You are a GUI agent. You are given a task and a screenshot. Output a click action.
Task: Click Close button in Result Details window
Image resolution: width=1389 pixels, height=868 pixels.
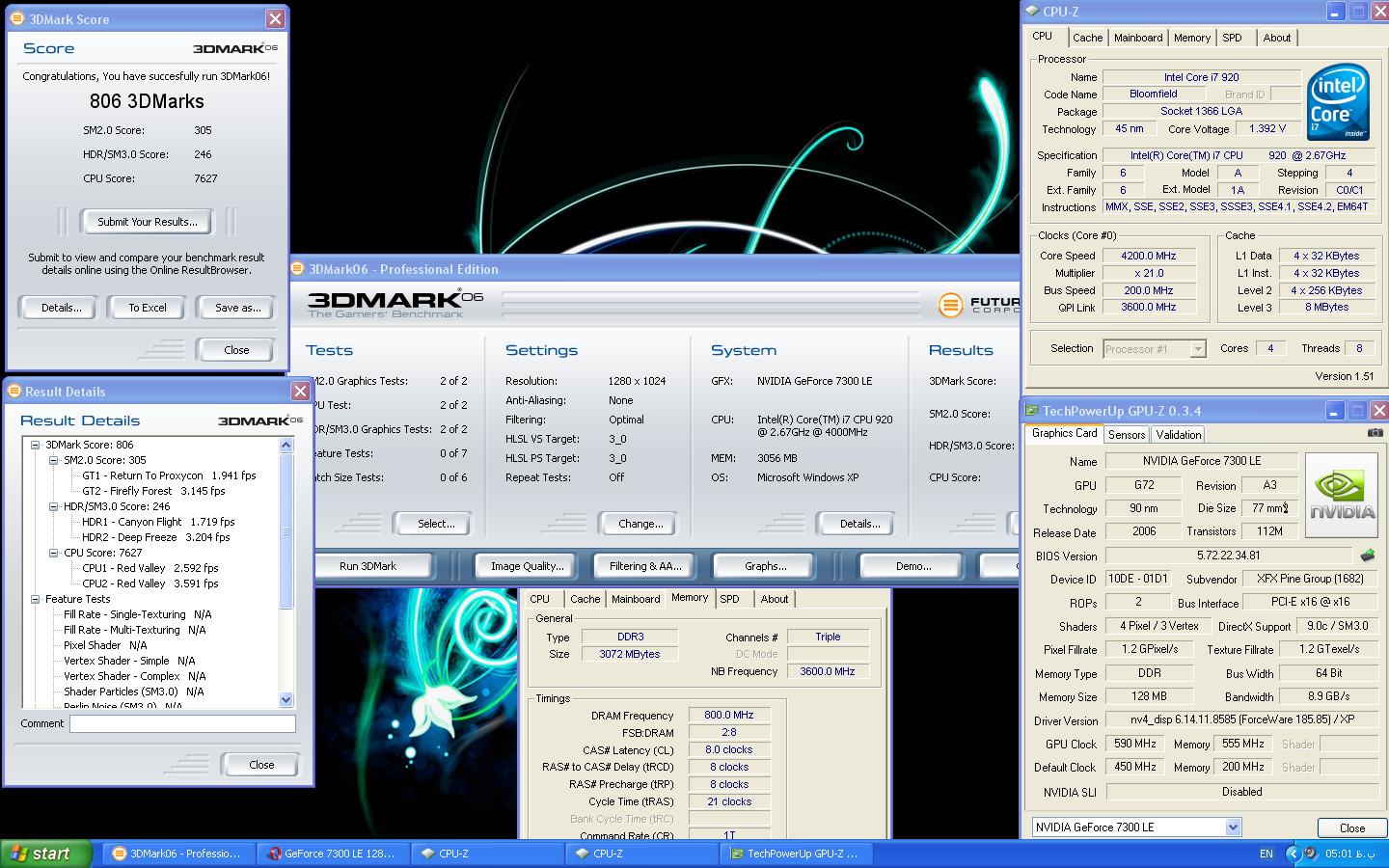[261, 765]
